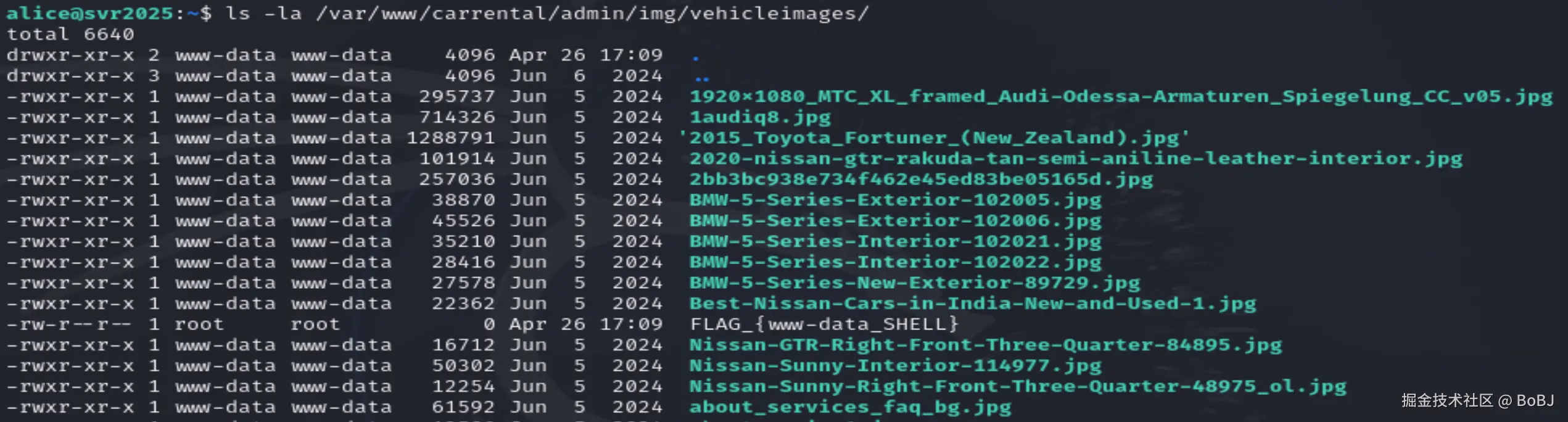Click the /var/www/carrental/admin/img/vehicleimages/ path in command
Viewport: 1568px width, 422px height.
[592, 13]
